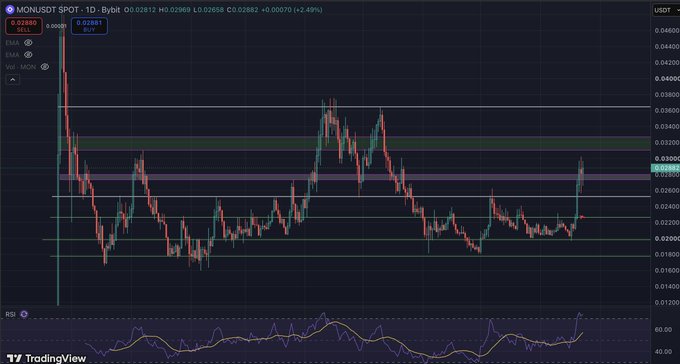680x364 pixels.
Task: Click the H0.02969 high value
Action: pyautogui.click(x=174, y=10)
